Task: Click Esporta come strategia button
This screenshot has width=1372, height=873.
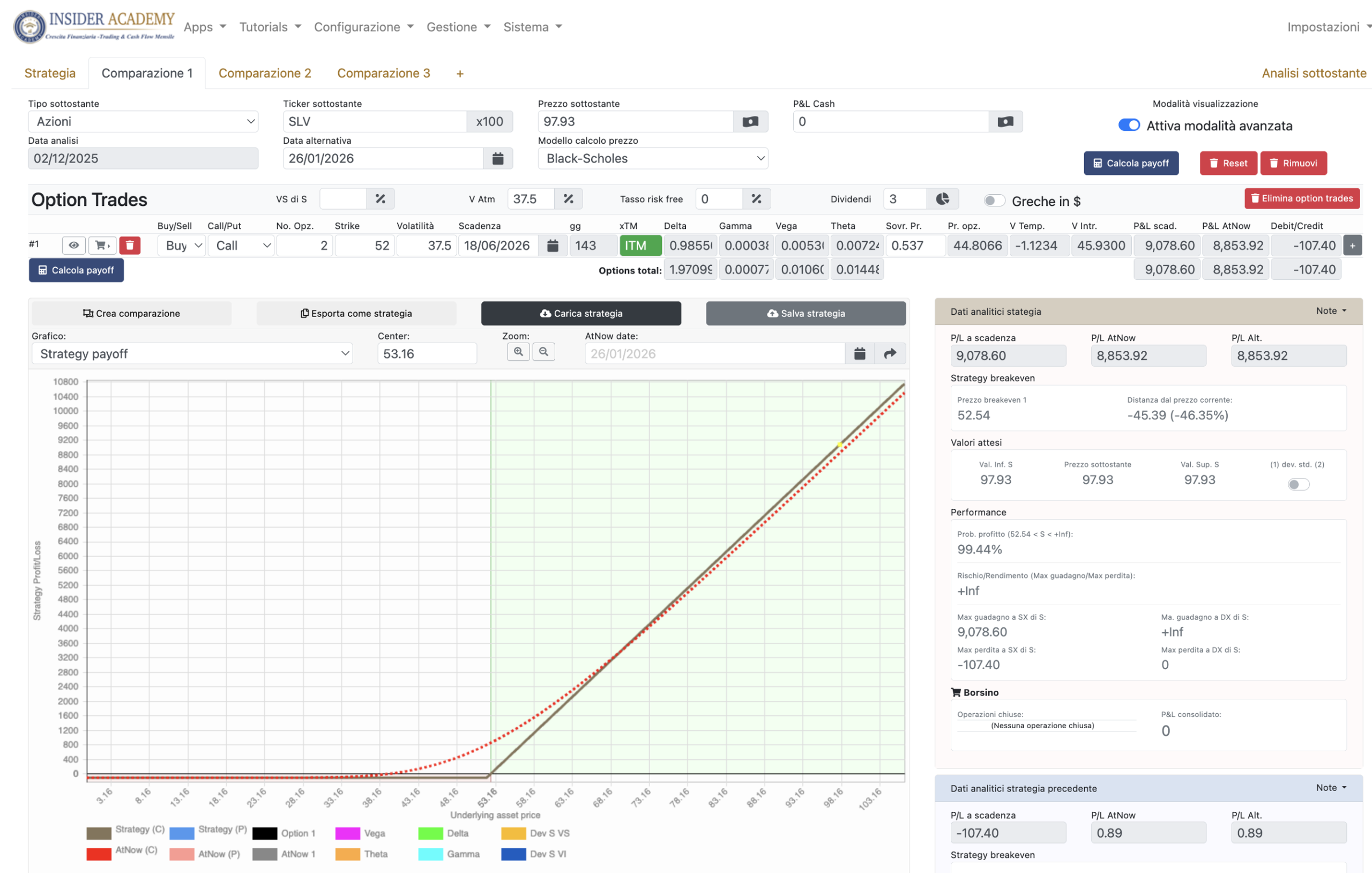Action: click(x=356, y=313)
